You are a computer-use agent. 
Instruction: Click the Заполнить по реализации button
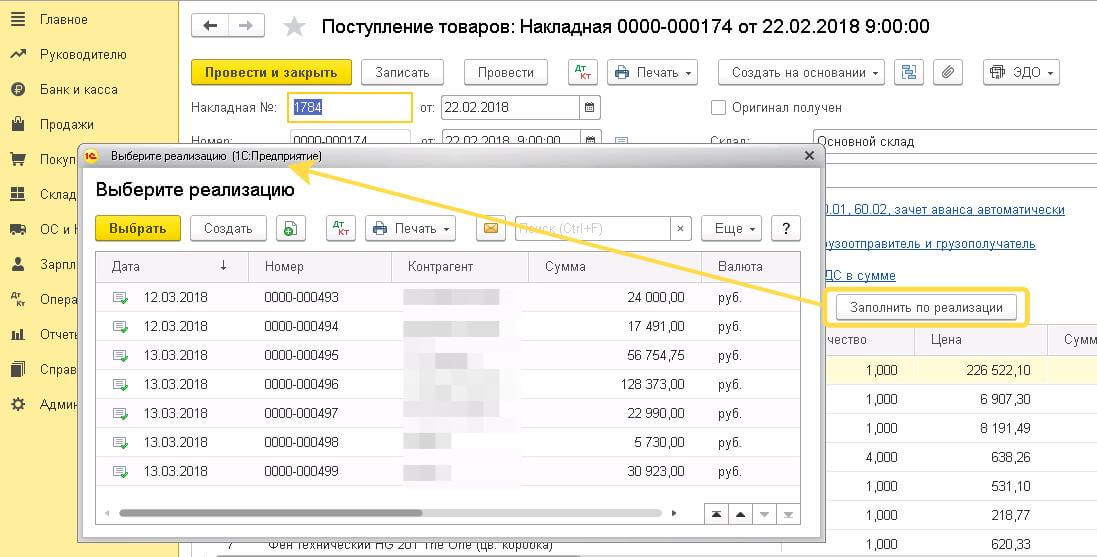pyautogui.click(x=925, y=307)
